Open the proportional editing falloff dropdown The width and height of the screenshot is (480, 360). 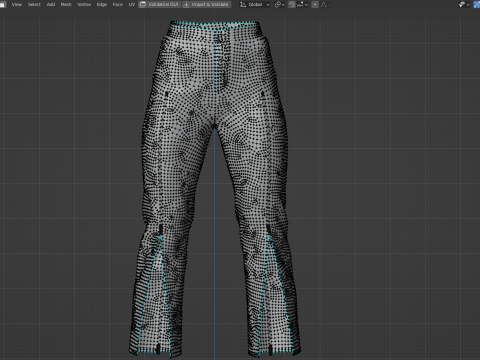click(325, 4)
